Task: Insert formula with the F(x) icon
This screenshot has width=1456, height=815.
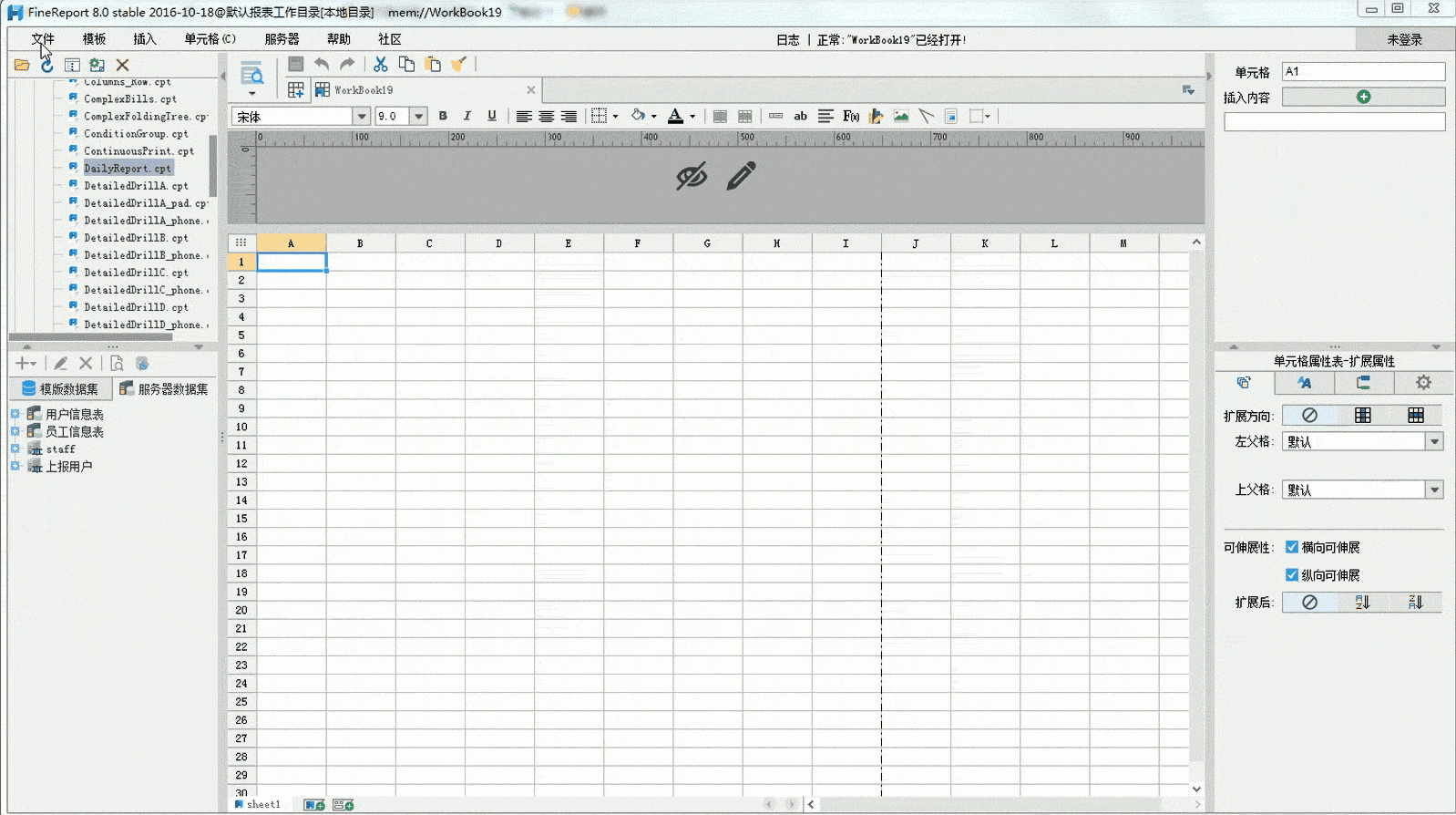Action: point(851,116)
